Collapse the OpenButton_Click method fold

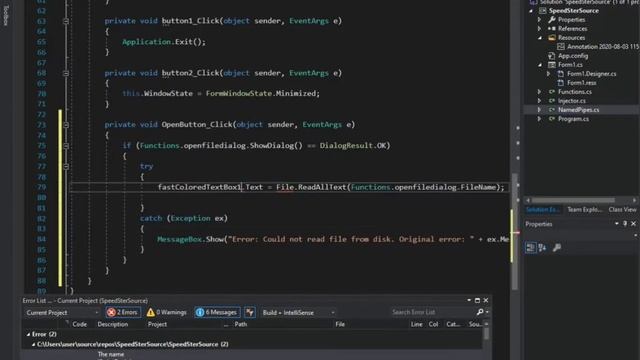tap(66, 124)
